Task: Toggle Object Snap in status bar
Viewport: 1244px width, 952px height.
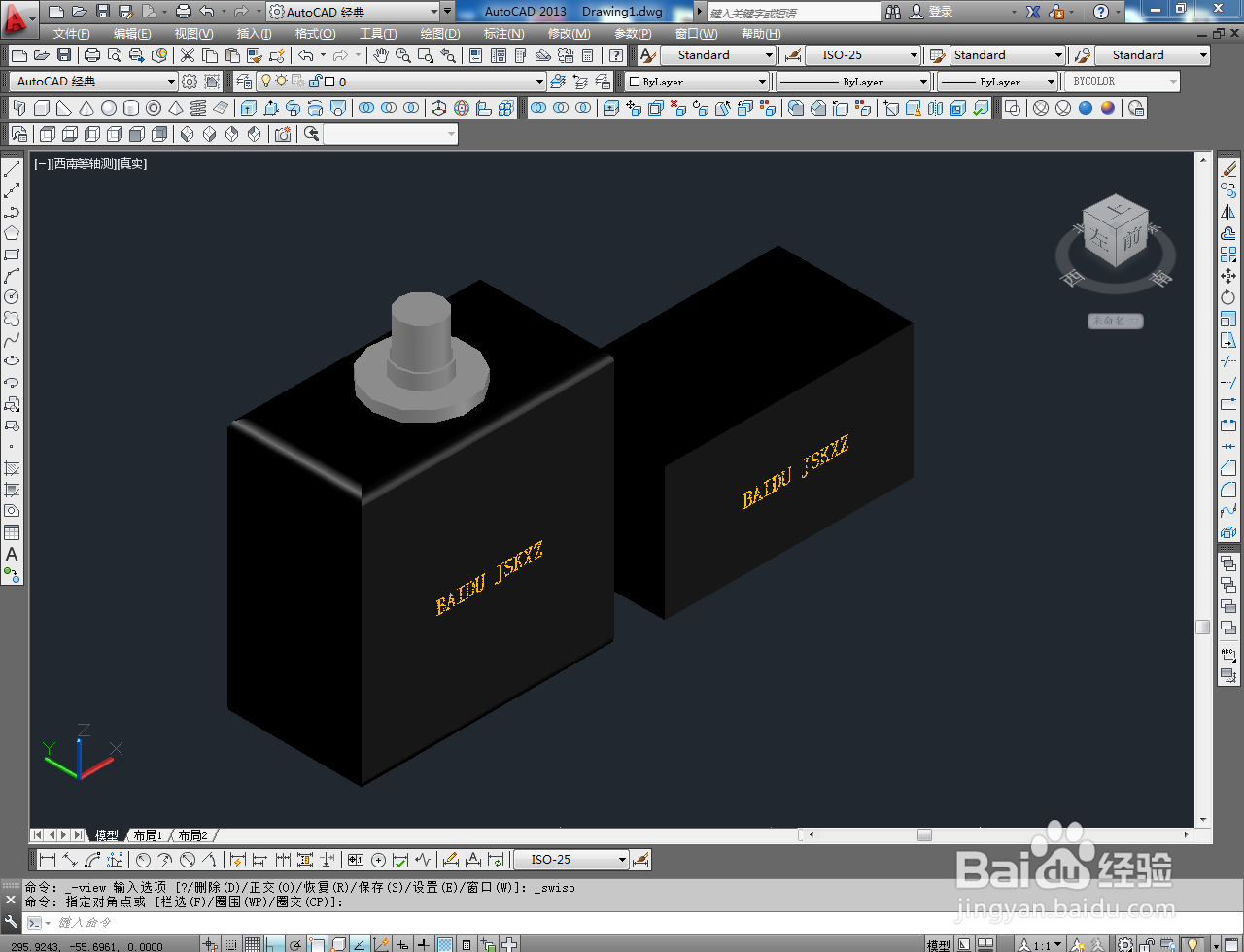Action: [317, 944]
